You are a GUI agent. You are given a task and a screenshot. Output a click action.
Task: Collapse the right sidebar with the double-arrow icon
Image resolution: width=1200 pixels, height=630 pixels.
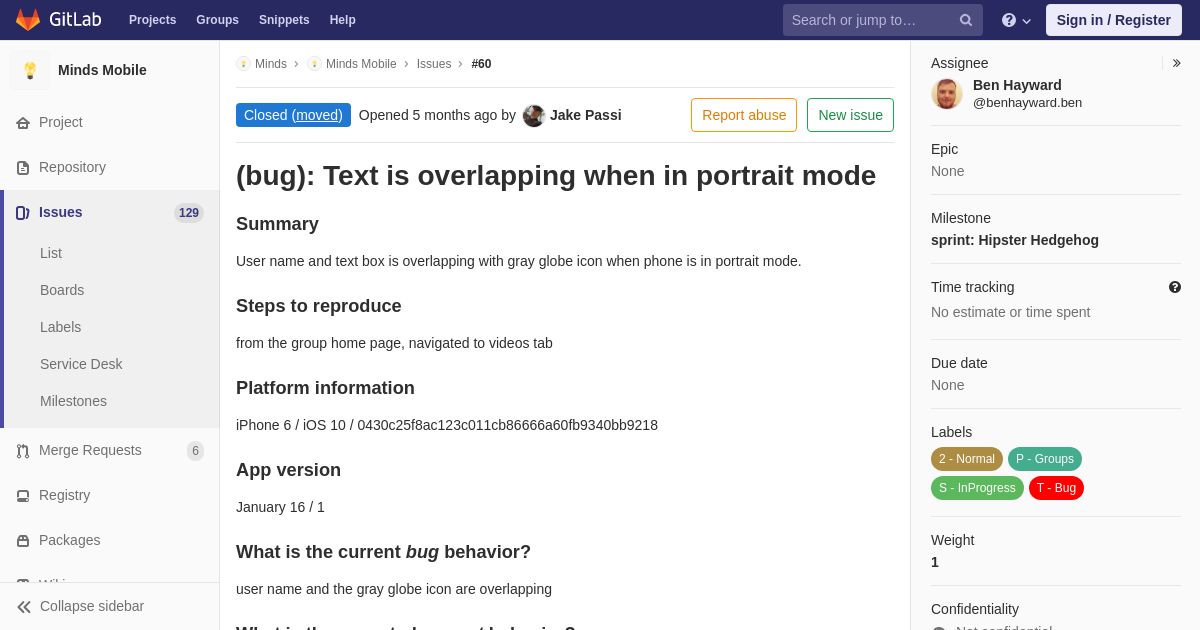coord(1176,63)
